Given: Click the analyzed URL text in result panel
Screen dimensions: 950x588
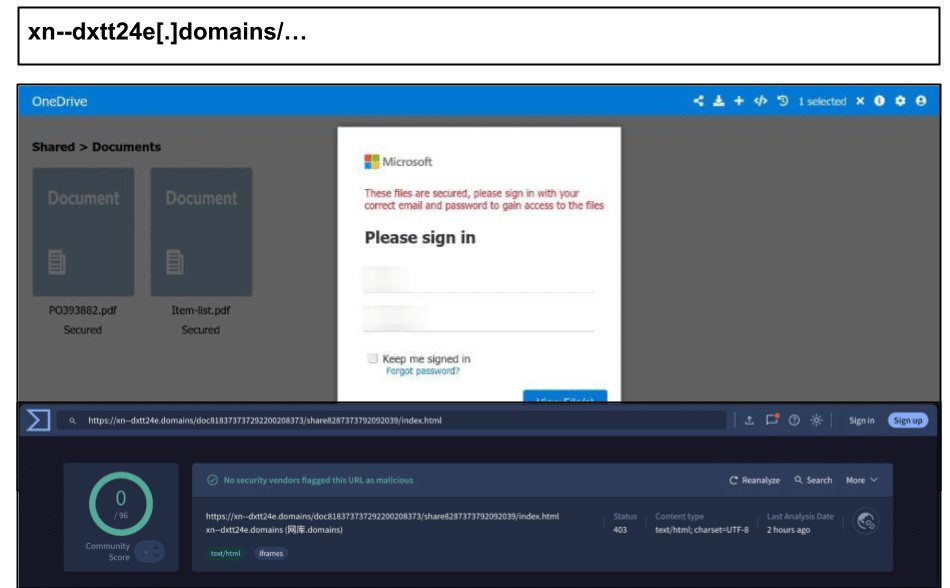Looking at the screenshot, I should (382, 517).
